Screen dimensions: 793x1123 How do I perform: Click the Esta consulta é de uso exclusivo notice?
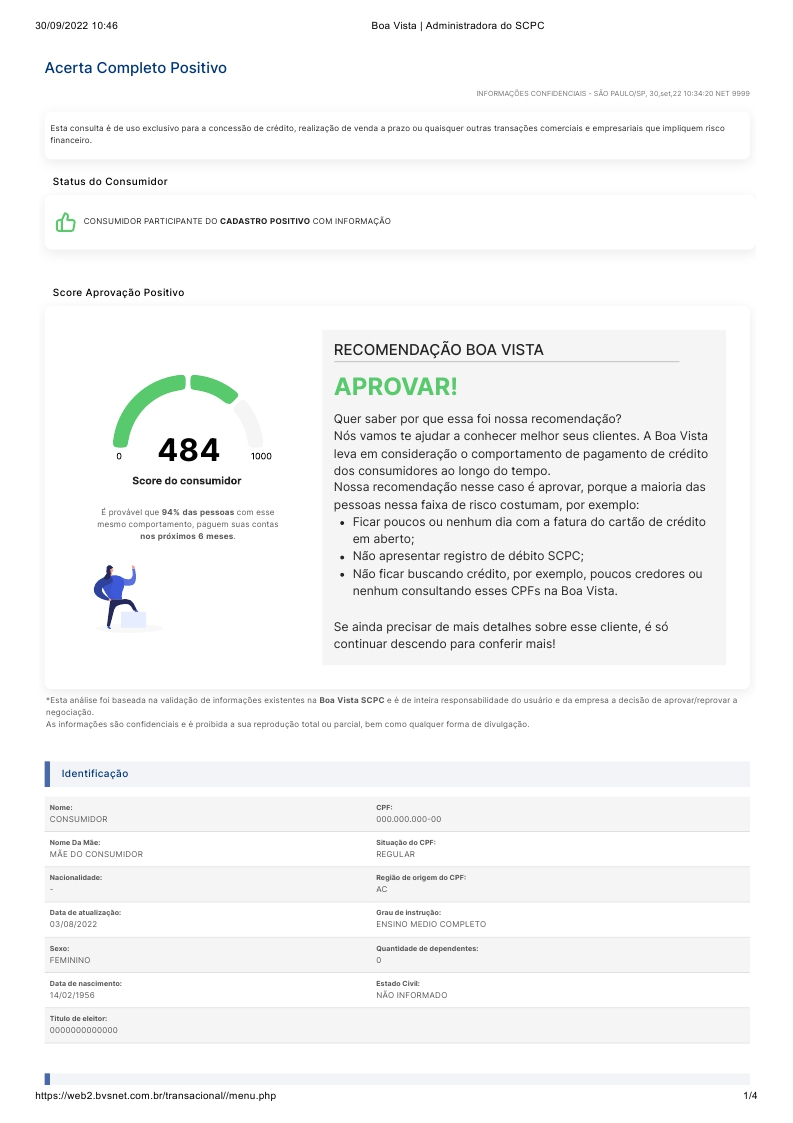click(388, 135)
